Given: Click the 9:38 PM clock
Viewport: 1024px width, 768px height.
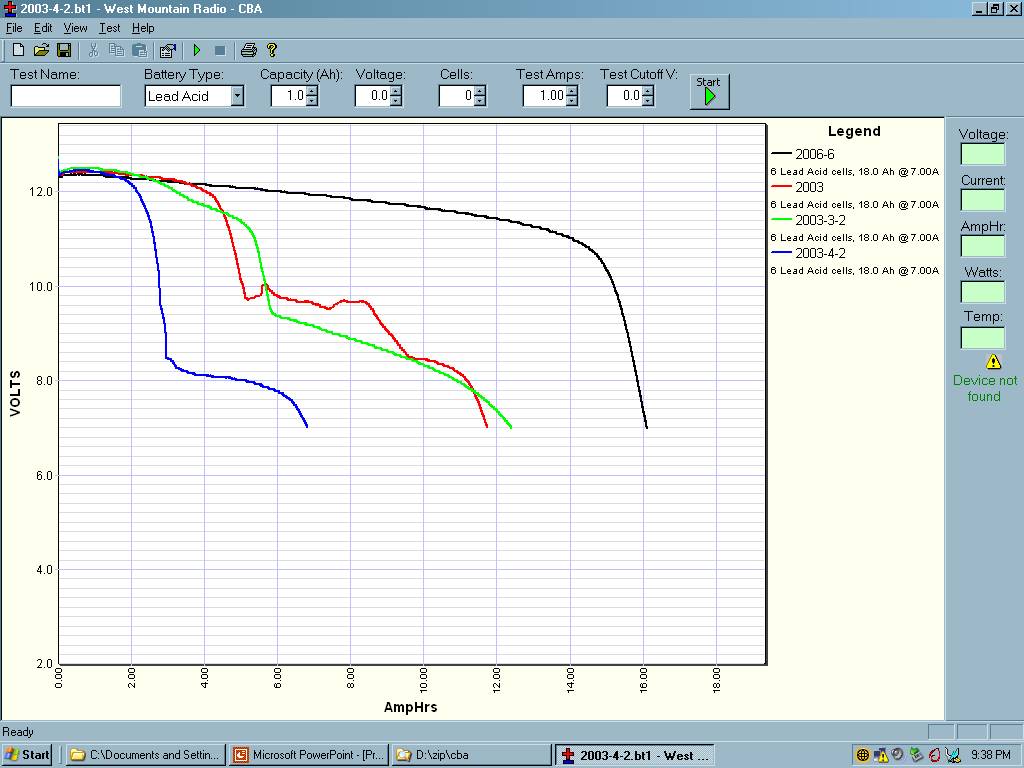Looking at the screenshot, I should (x=991, y=755).
